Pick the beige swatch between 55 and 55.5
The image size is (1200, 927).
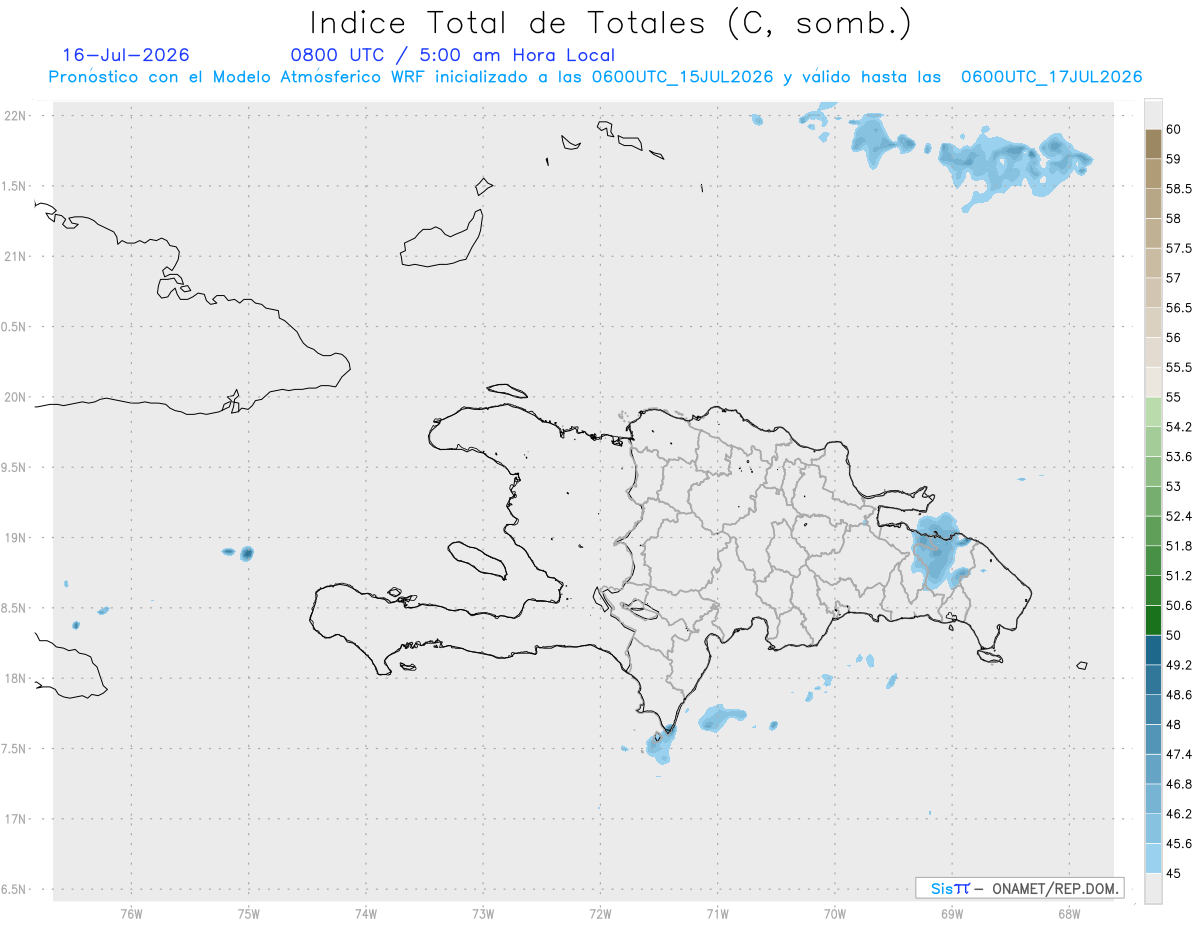coord(1153,382)
